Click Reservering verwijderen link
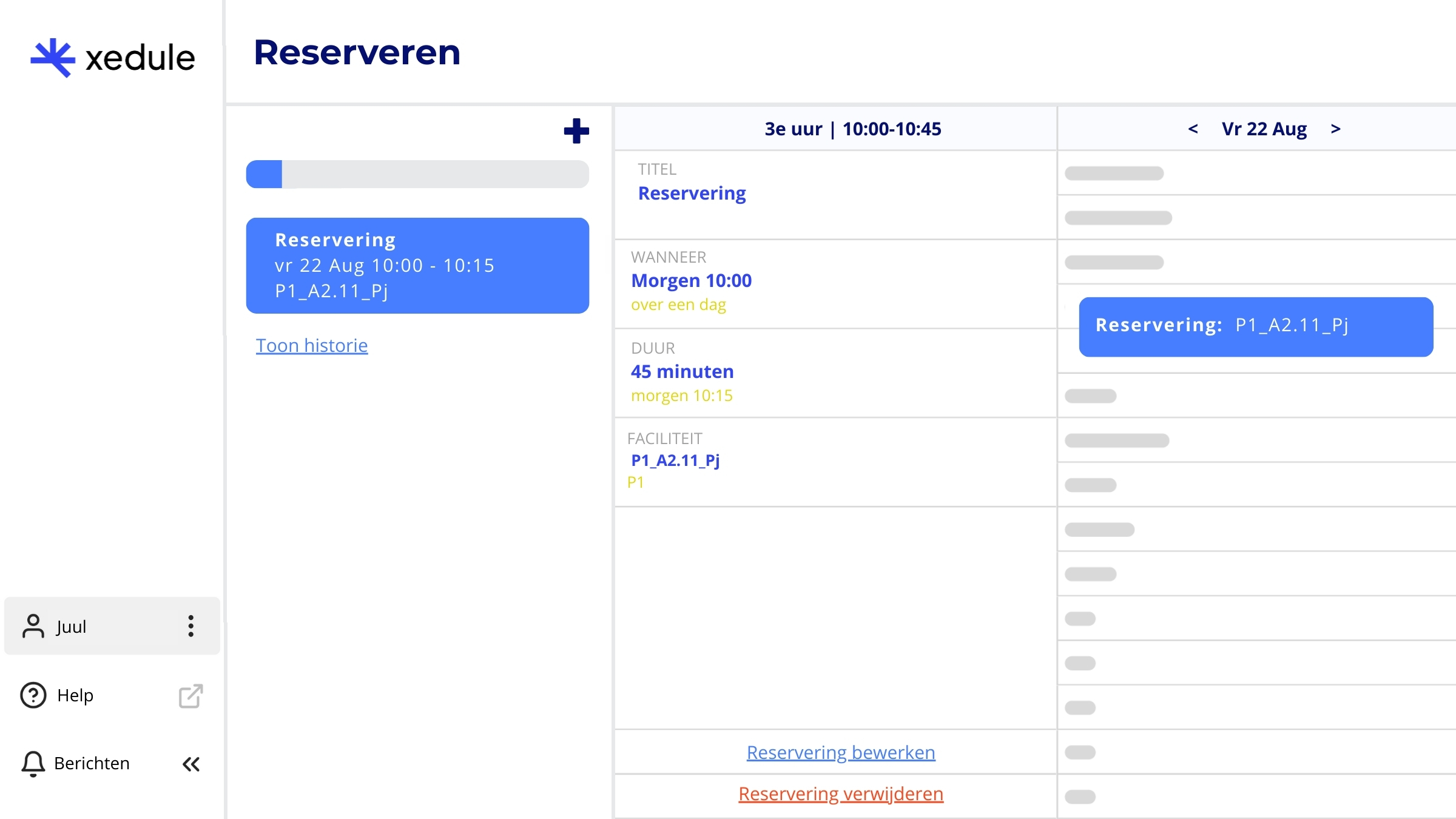The height and width of the screenshot is (819, 1456). [841, 794]
